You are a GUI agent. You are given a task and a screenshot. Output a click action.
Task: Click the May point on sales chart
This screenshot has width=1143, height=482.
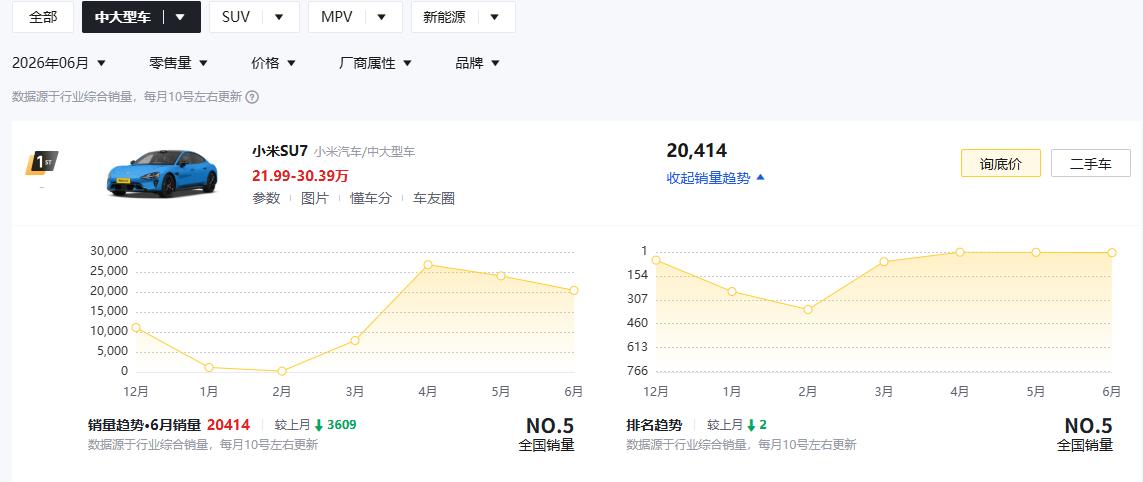click(x=501, y=276)
